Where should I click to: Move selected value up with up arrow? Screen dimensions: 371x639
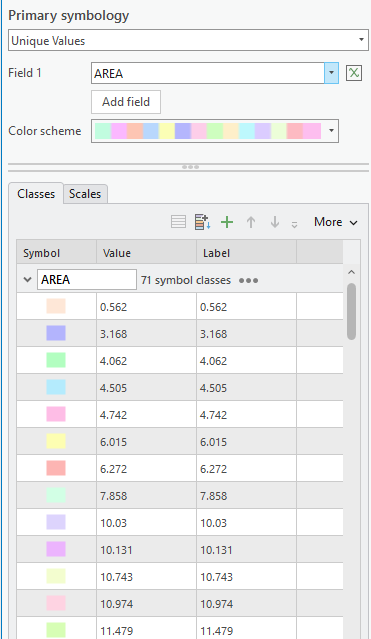[x=251, y=222]
